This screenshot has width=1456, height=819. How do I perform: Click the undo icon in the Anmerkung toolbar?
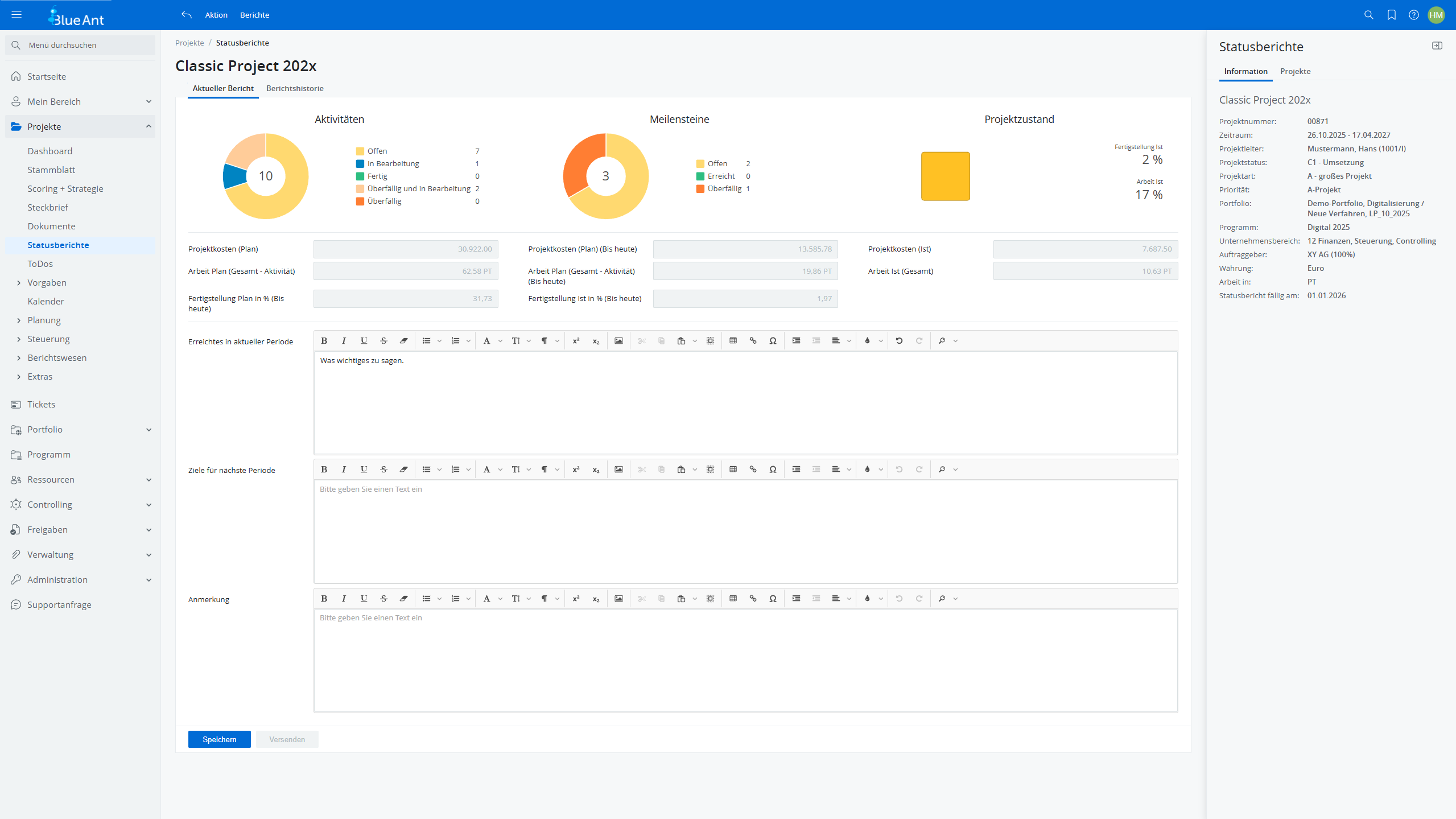[899, 598]
